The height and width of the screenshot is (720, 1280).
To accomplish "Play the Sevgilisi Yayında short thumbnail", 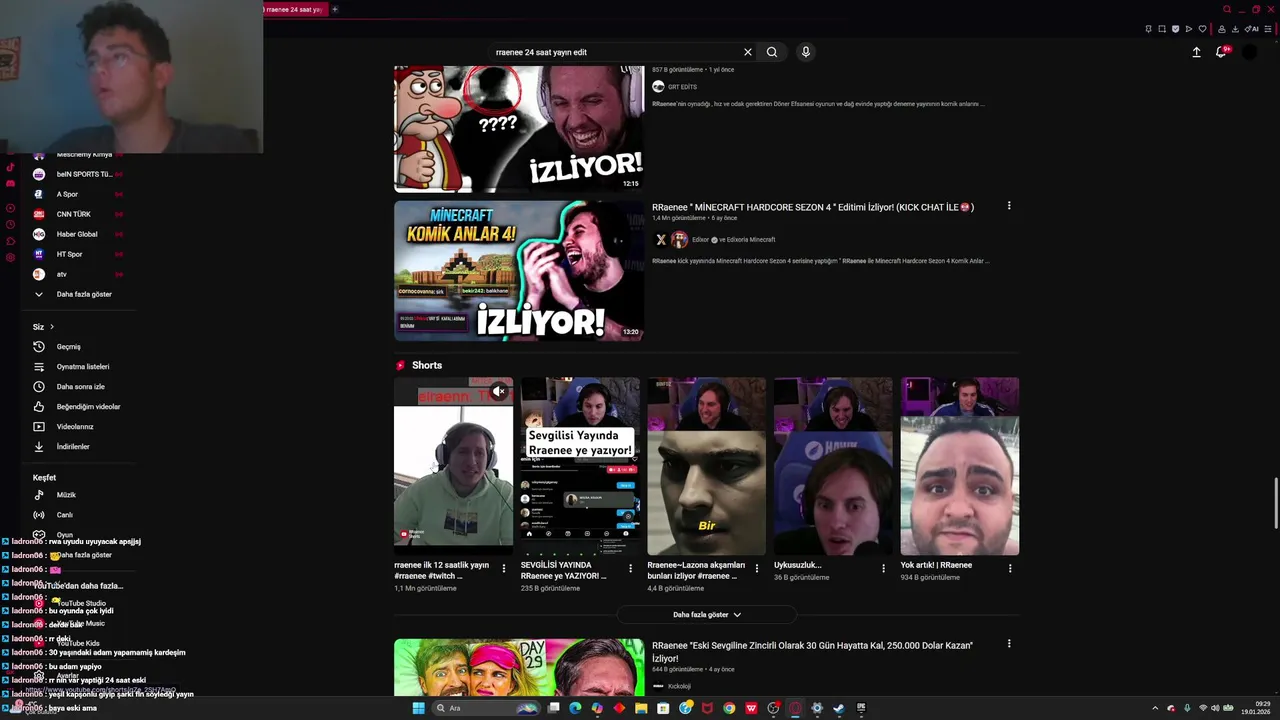I will tap(580, 466).
